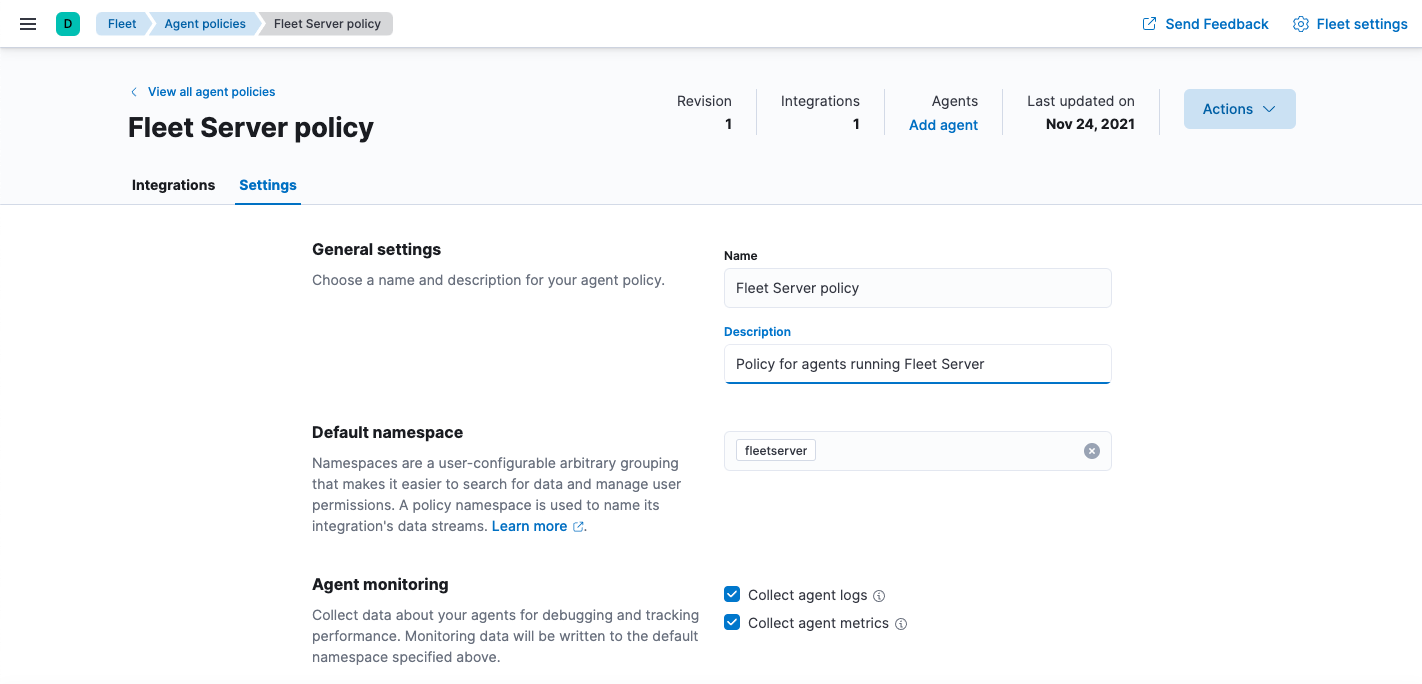The width and height of the screenshot is (1422, 684).
Task: Click the back chevron before View all agent policies
Action: 133,91
